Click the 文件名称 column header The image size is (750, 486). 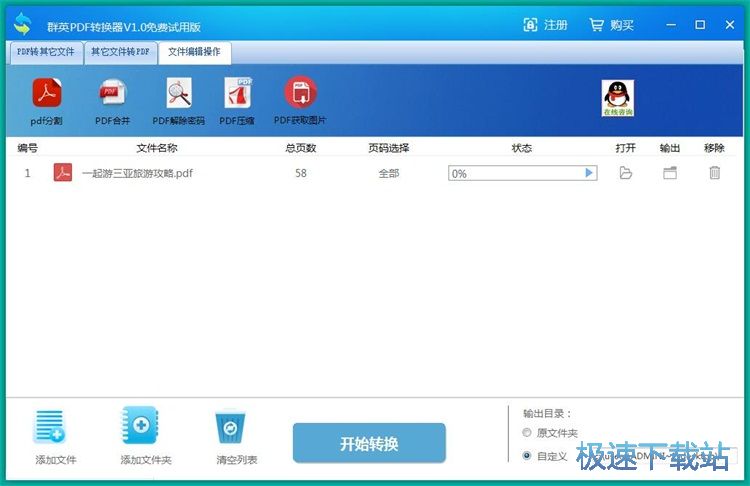click(x=157, y=148)
